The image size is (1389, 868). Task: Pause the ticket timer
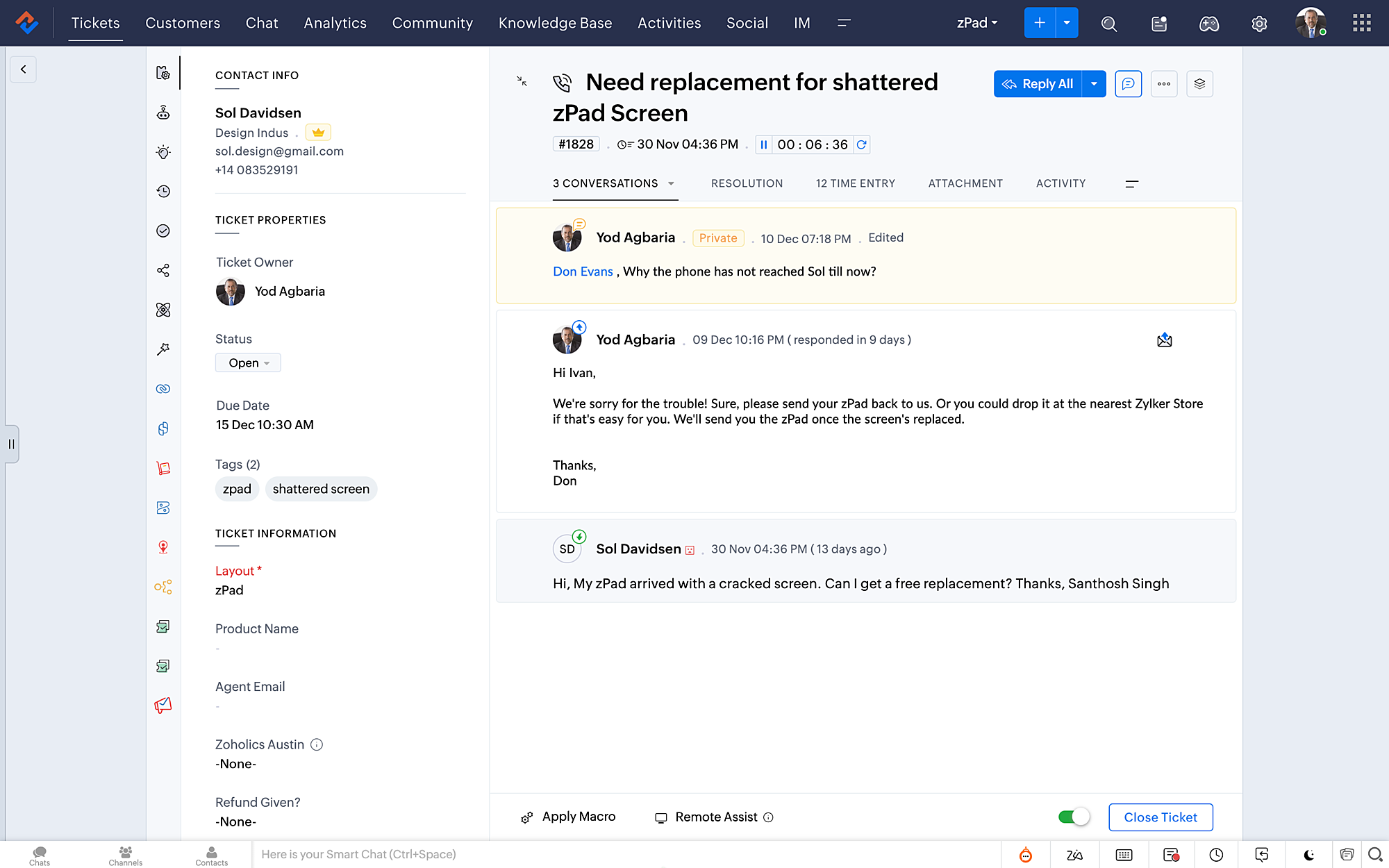click(763, 144)
